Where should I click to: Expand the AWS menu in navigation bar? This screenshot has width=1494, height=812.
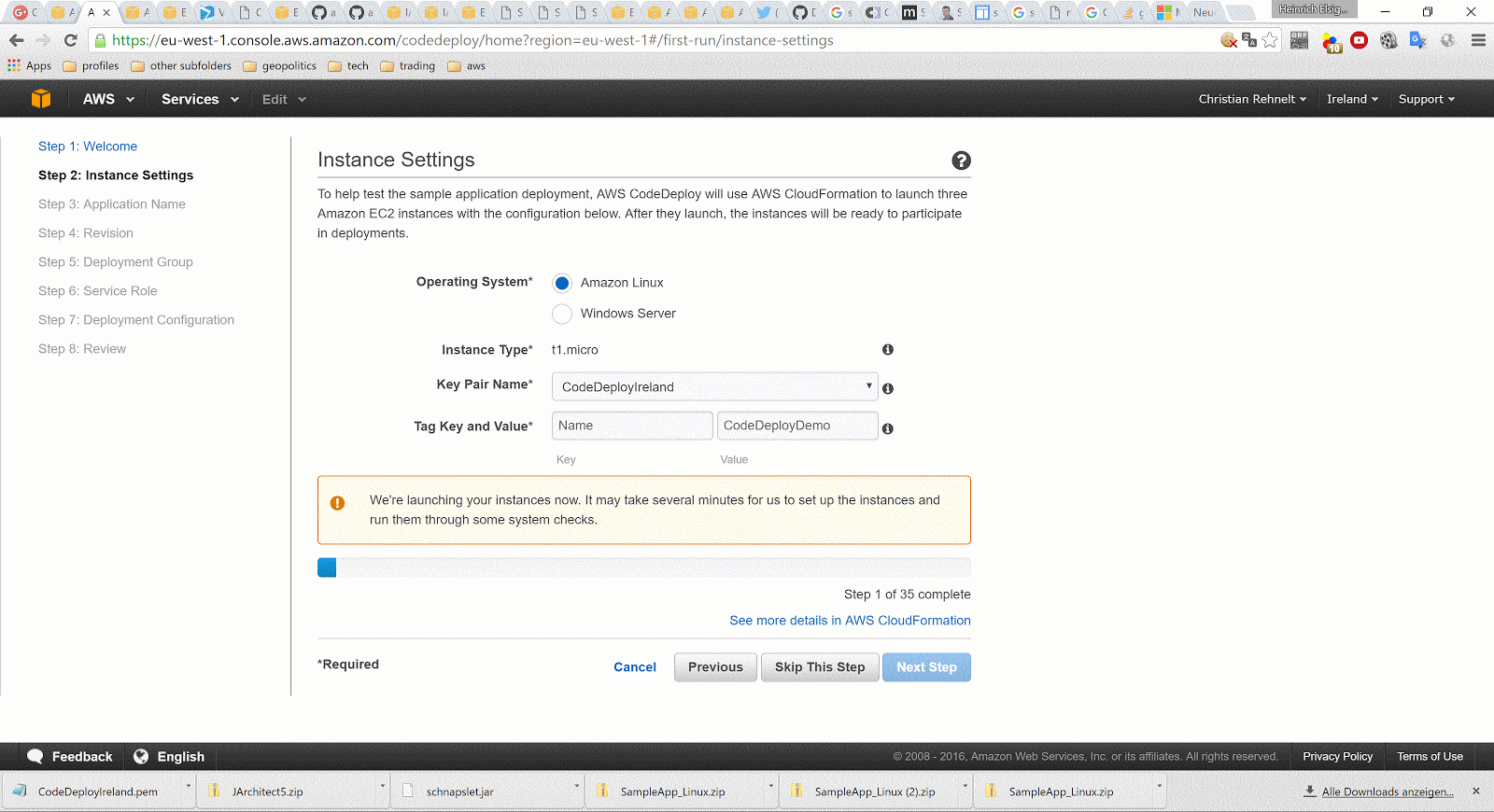(108, 99)
